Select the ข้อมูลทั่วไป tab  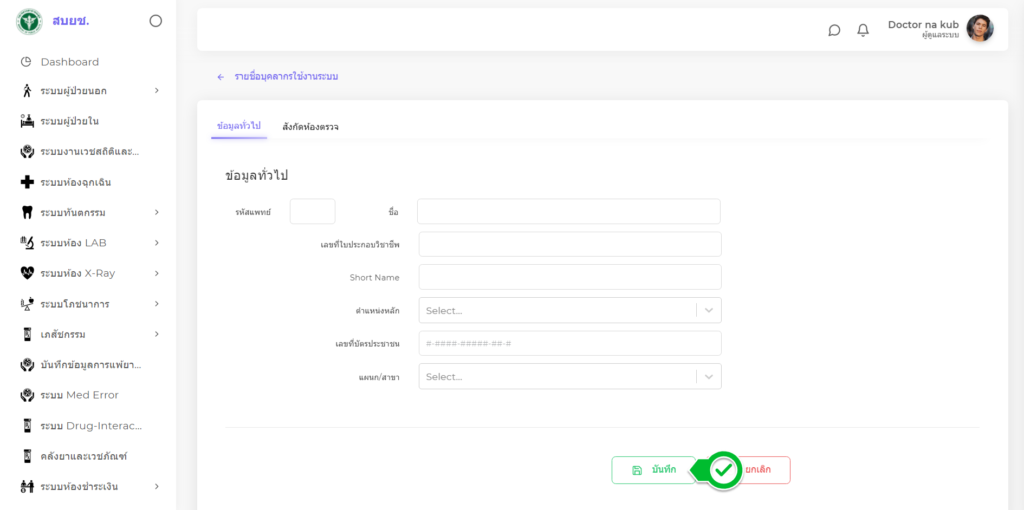(x=238, y=126)
